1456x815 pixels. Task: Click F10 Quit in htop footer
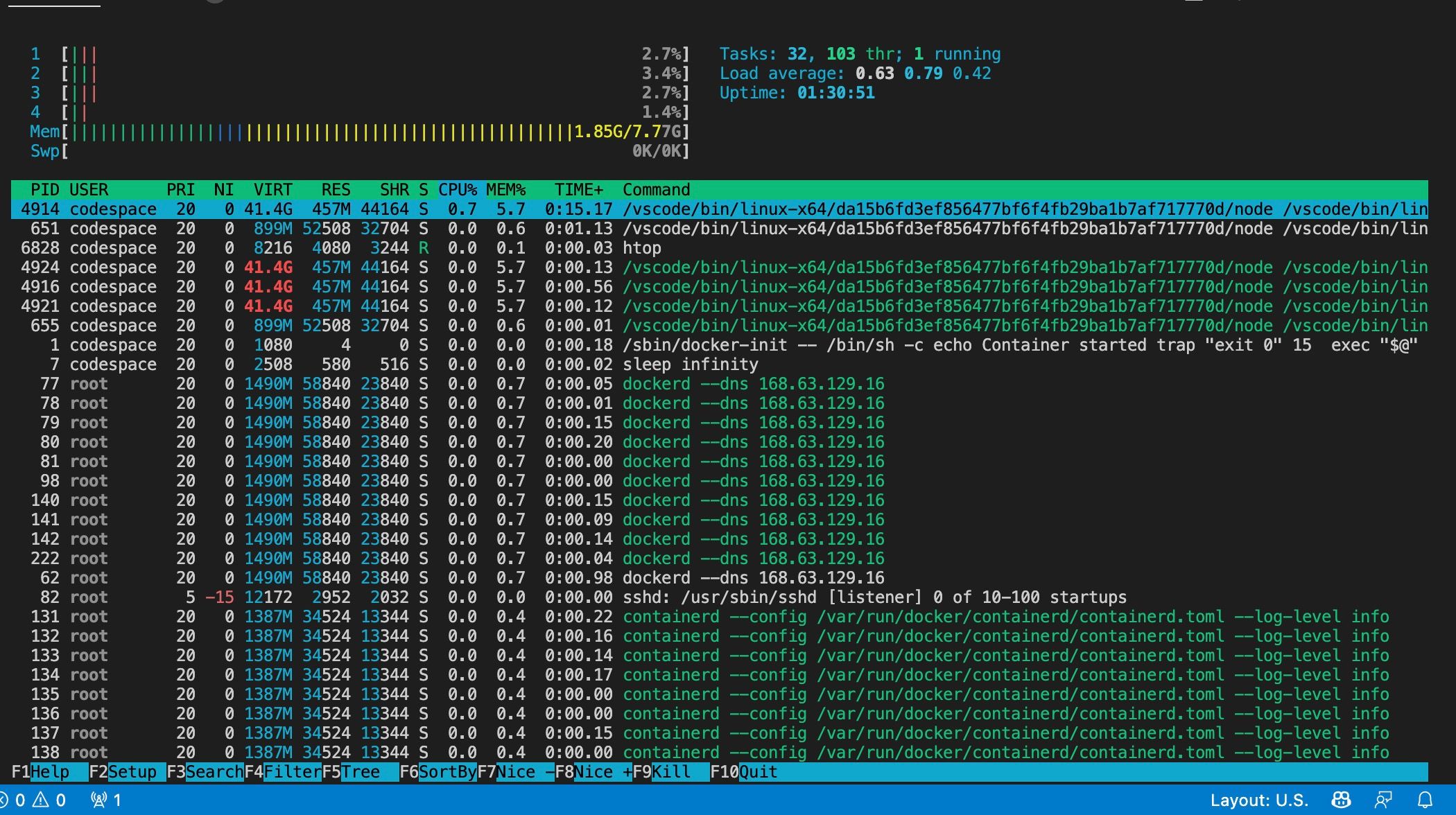coord(757,772)
